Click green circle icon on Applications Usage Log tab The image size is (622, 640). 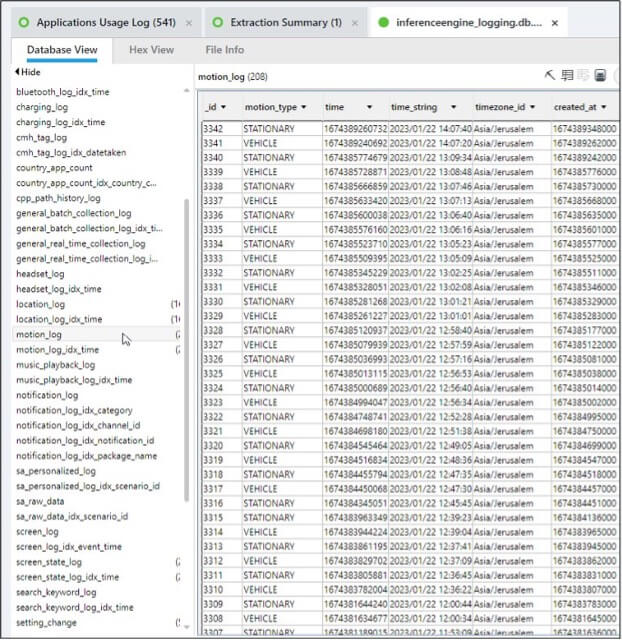(x=22, y=22)
